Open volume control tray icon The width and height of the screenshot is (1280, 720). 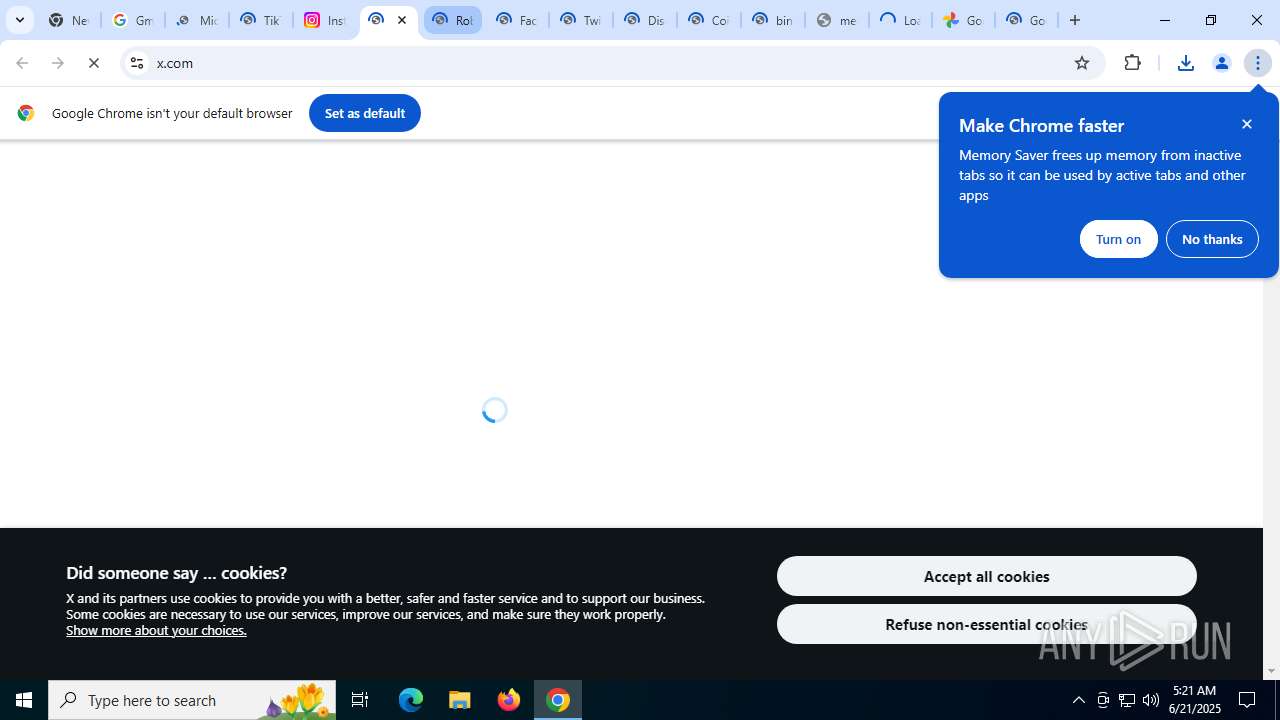[1151, 700]
